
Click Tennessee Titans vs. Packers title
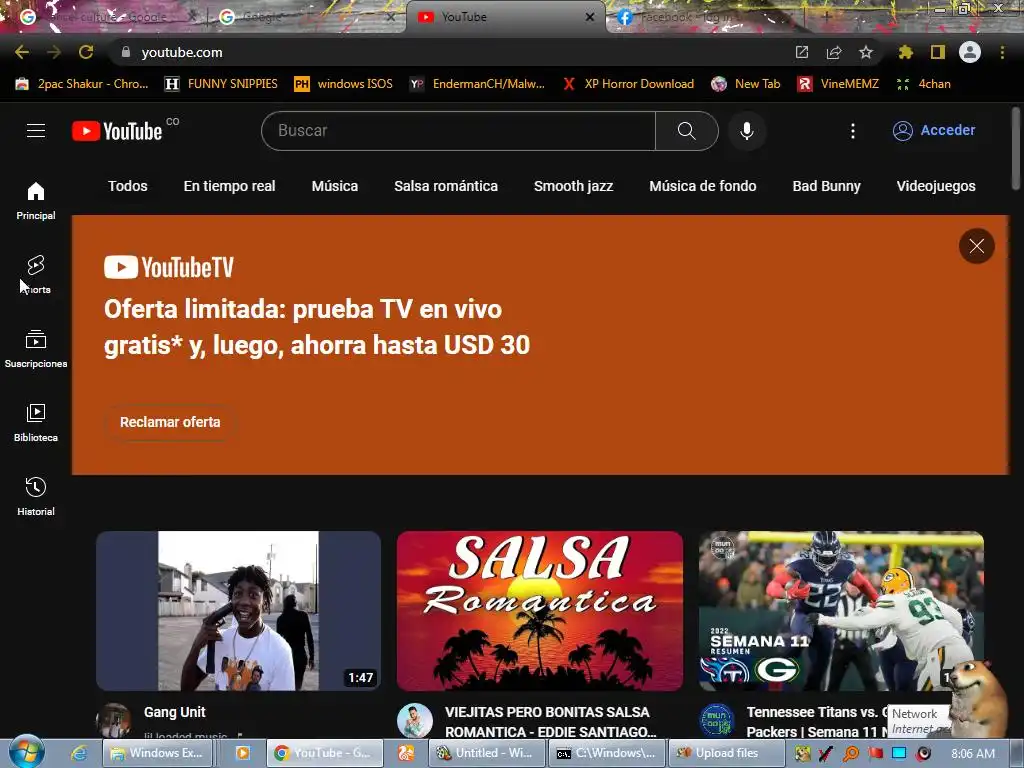[x=816, y=722]
